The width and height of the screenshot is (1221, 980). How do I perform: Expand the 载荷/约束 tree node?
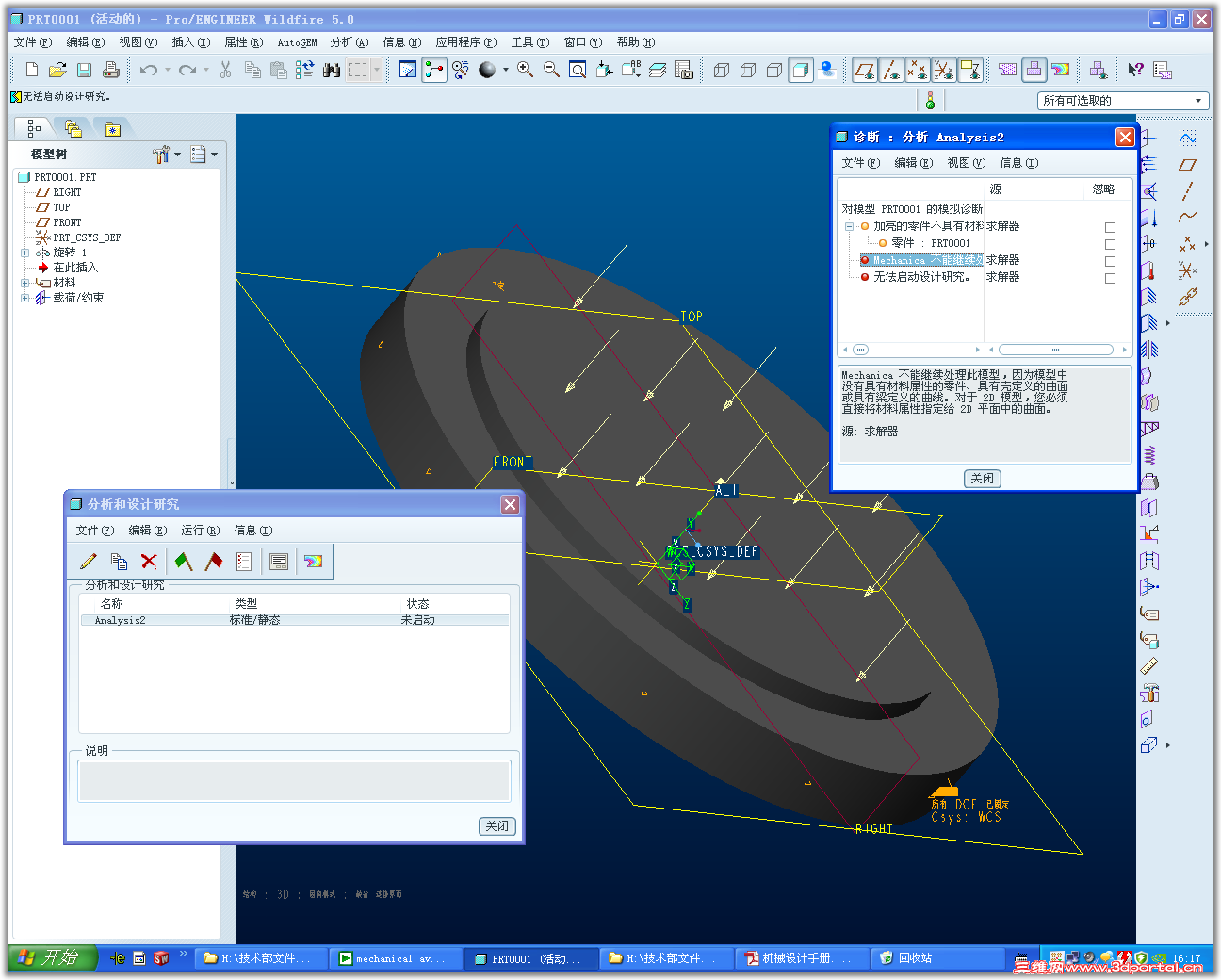coord(25,298)
